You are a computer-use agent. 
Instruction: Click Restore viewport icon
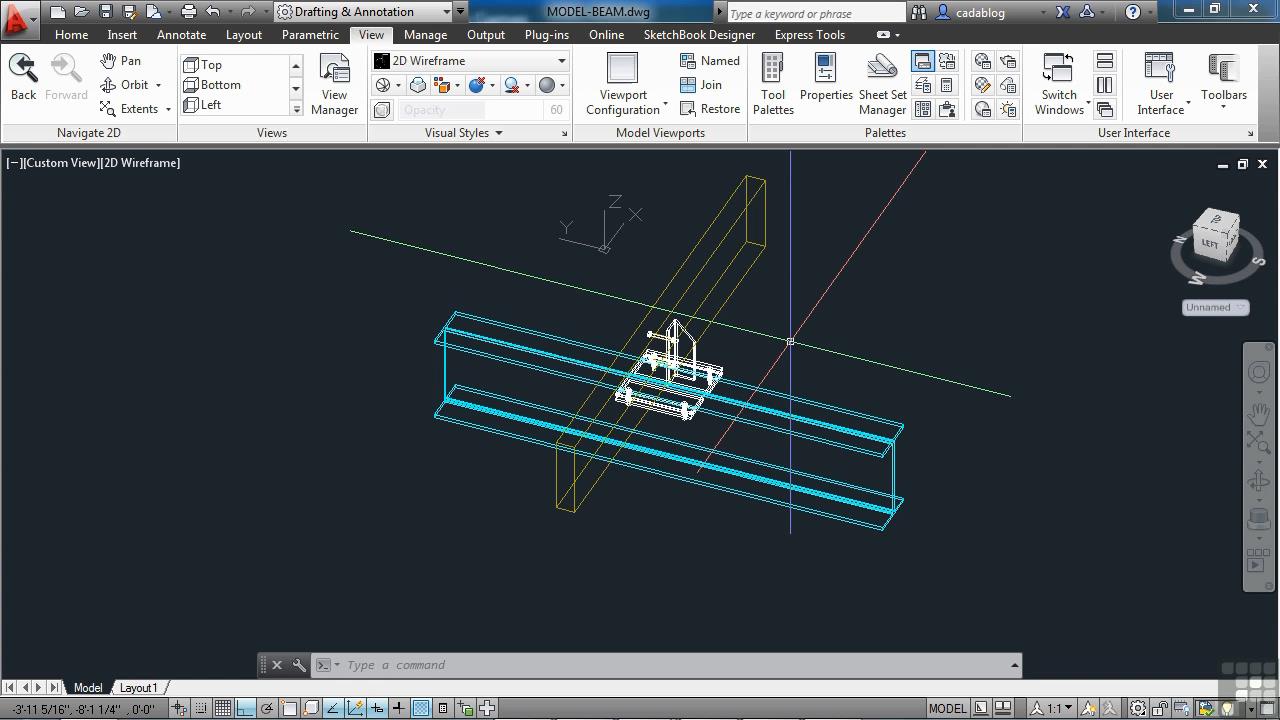[710, 109]
